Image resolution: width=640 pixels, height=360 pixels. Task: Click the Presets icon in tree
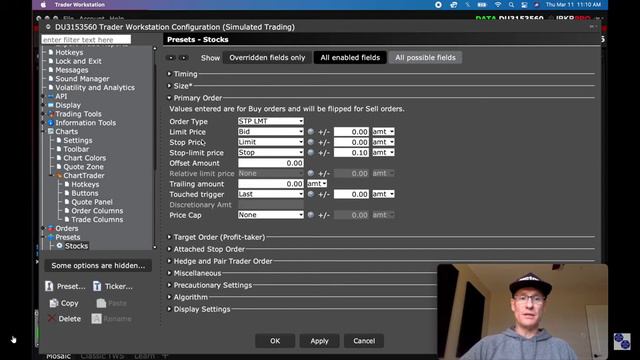51,237
